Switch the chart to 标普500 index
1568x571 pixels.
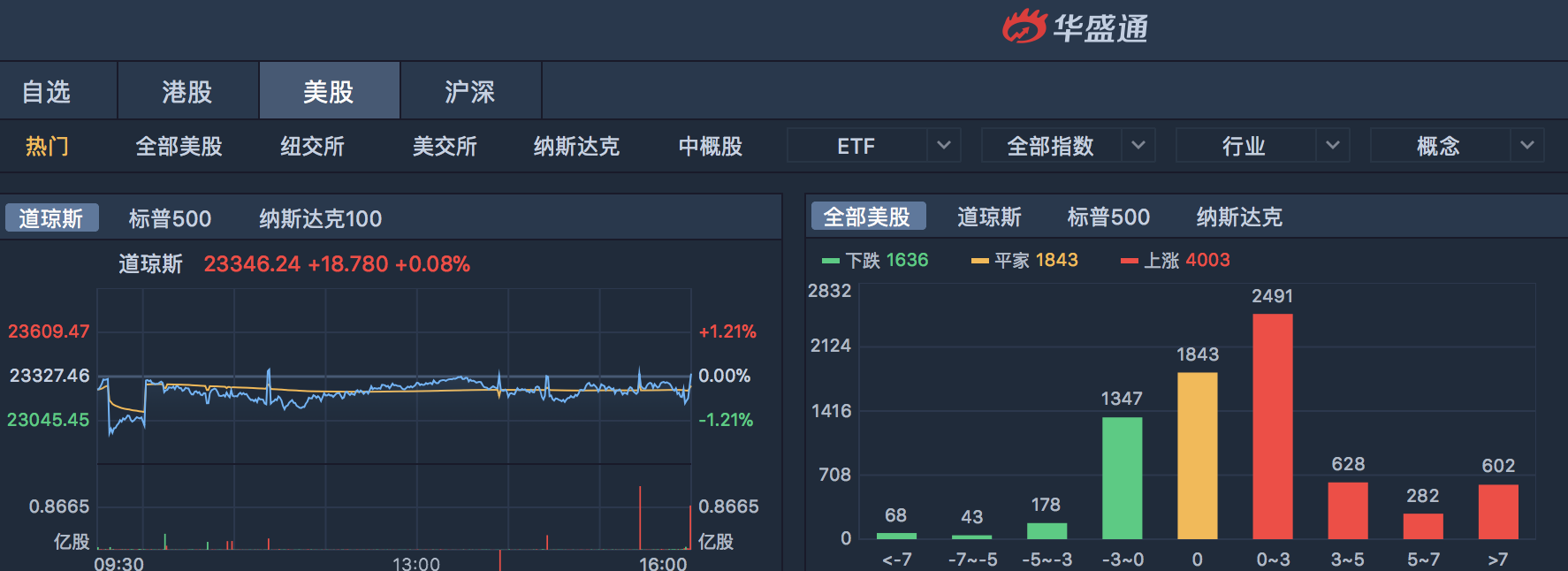click(170, 218)
